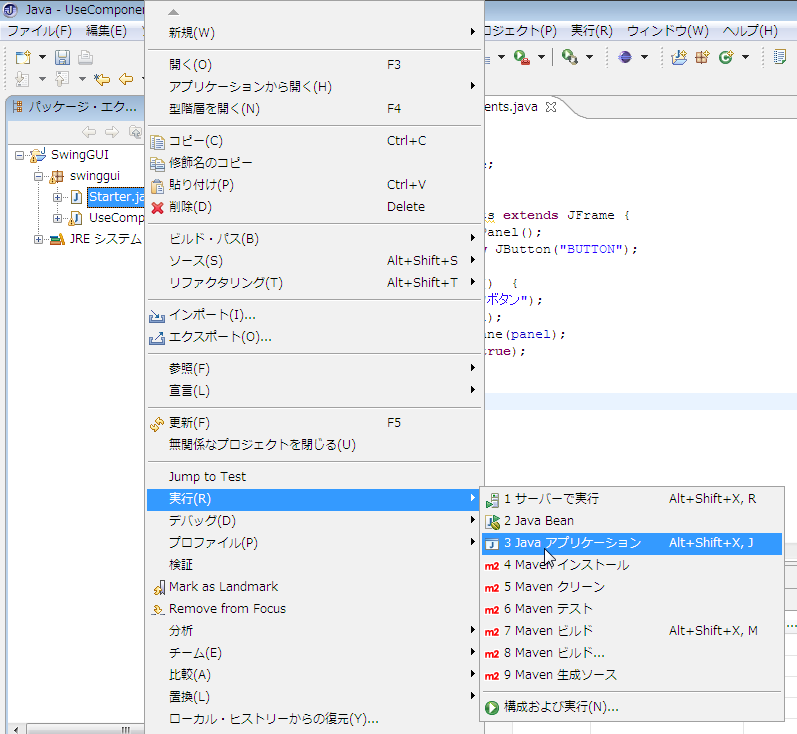This screenshot has height=734, width=797.
Task: Click the web browser globe icon
Action: coord(625,57)
